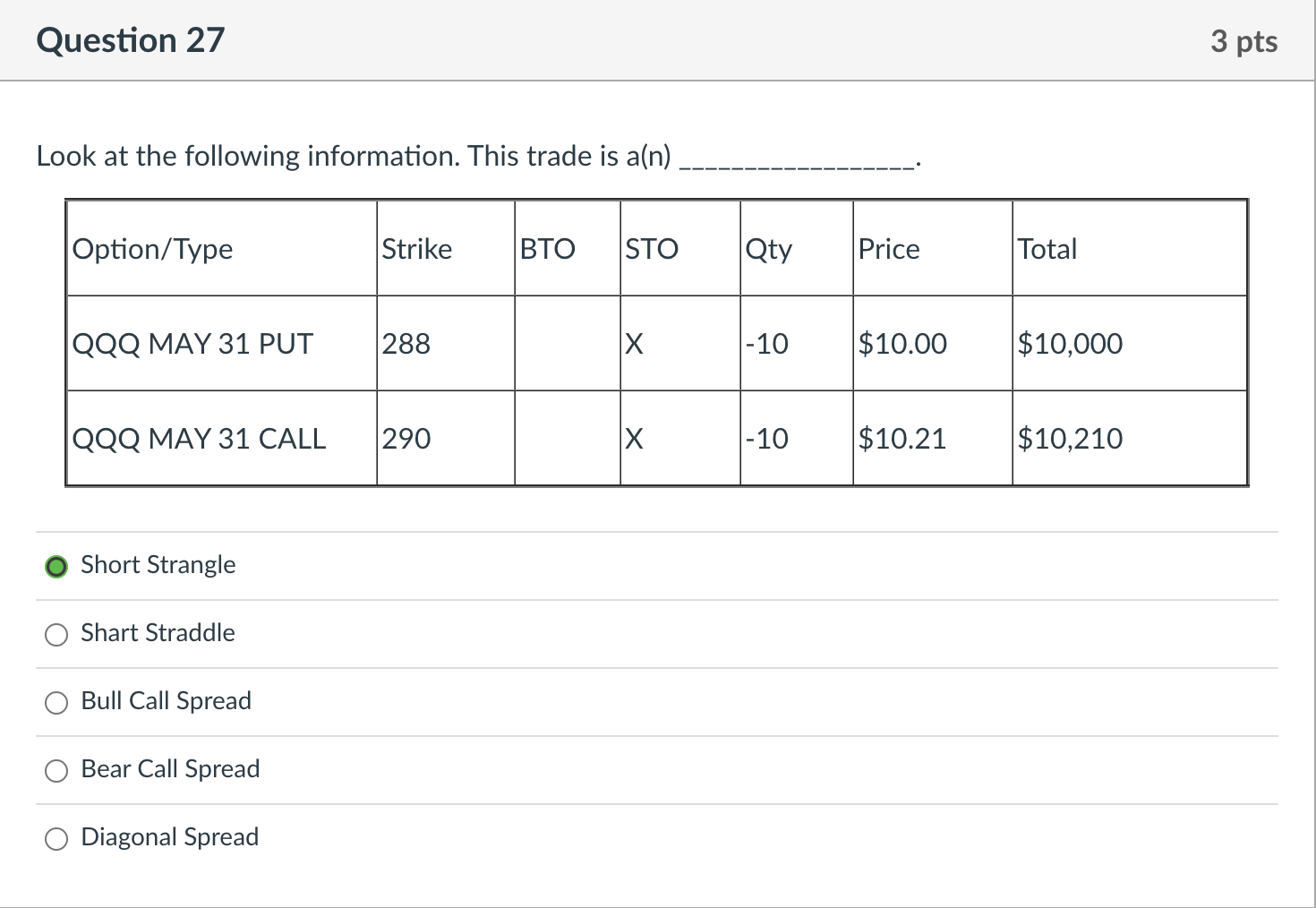The height and width of the screenshot is (908, 1316).
Task: Select the Short Strangle radio button
Action: [x=56, y=567]
